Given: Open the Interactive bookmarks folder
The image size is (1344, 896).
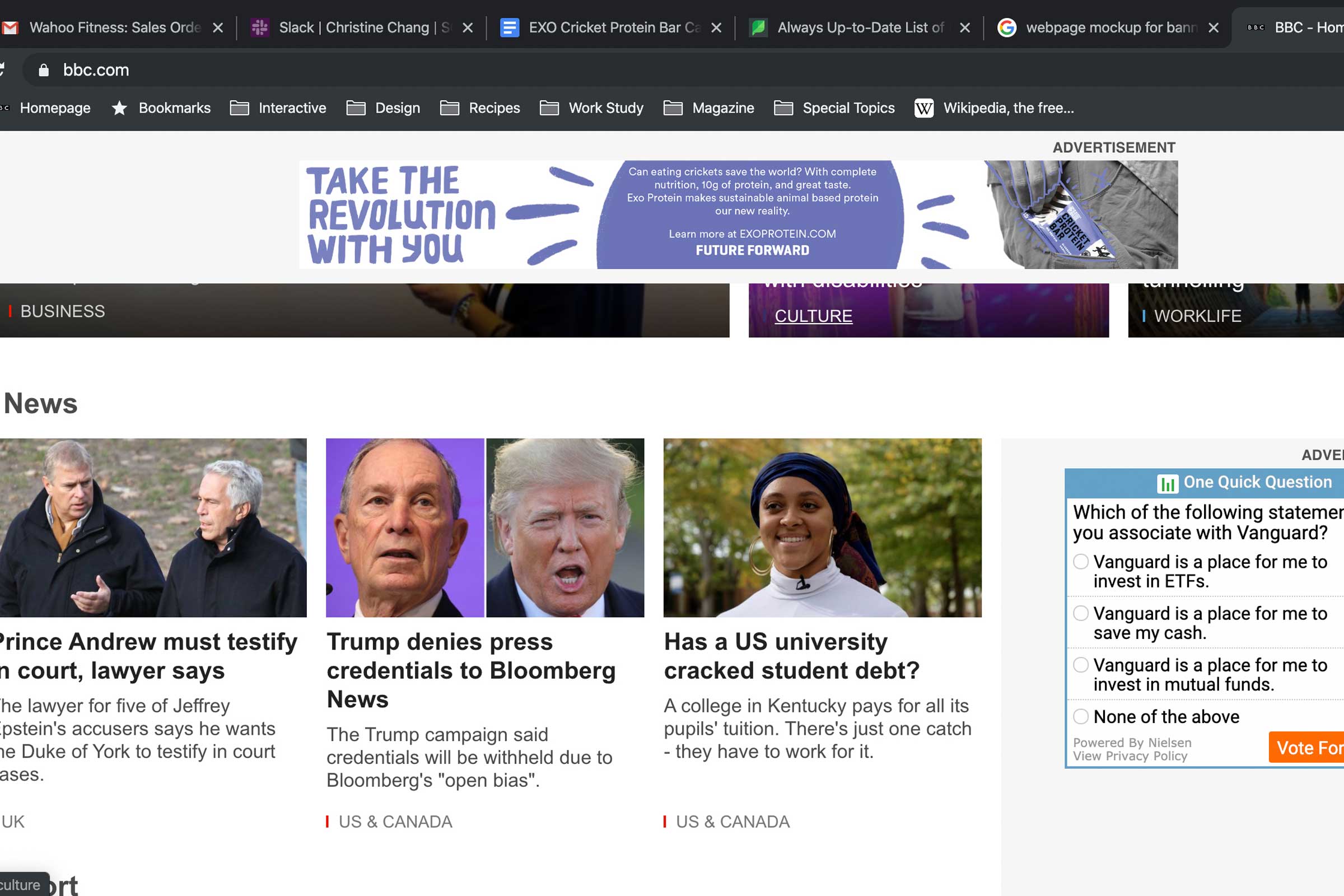Looking at the screenshot, I should (278, 108).
